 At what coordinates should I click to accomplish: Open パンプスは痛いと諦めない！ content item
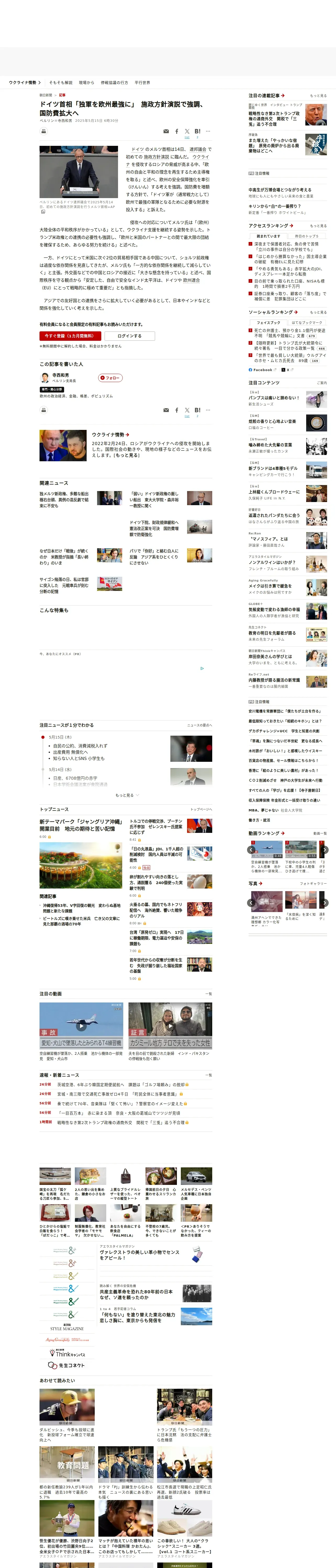click(x=274, y=397)
